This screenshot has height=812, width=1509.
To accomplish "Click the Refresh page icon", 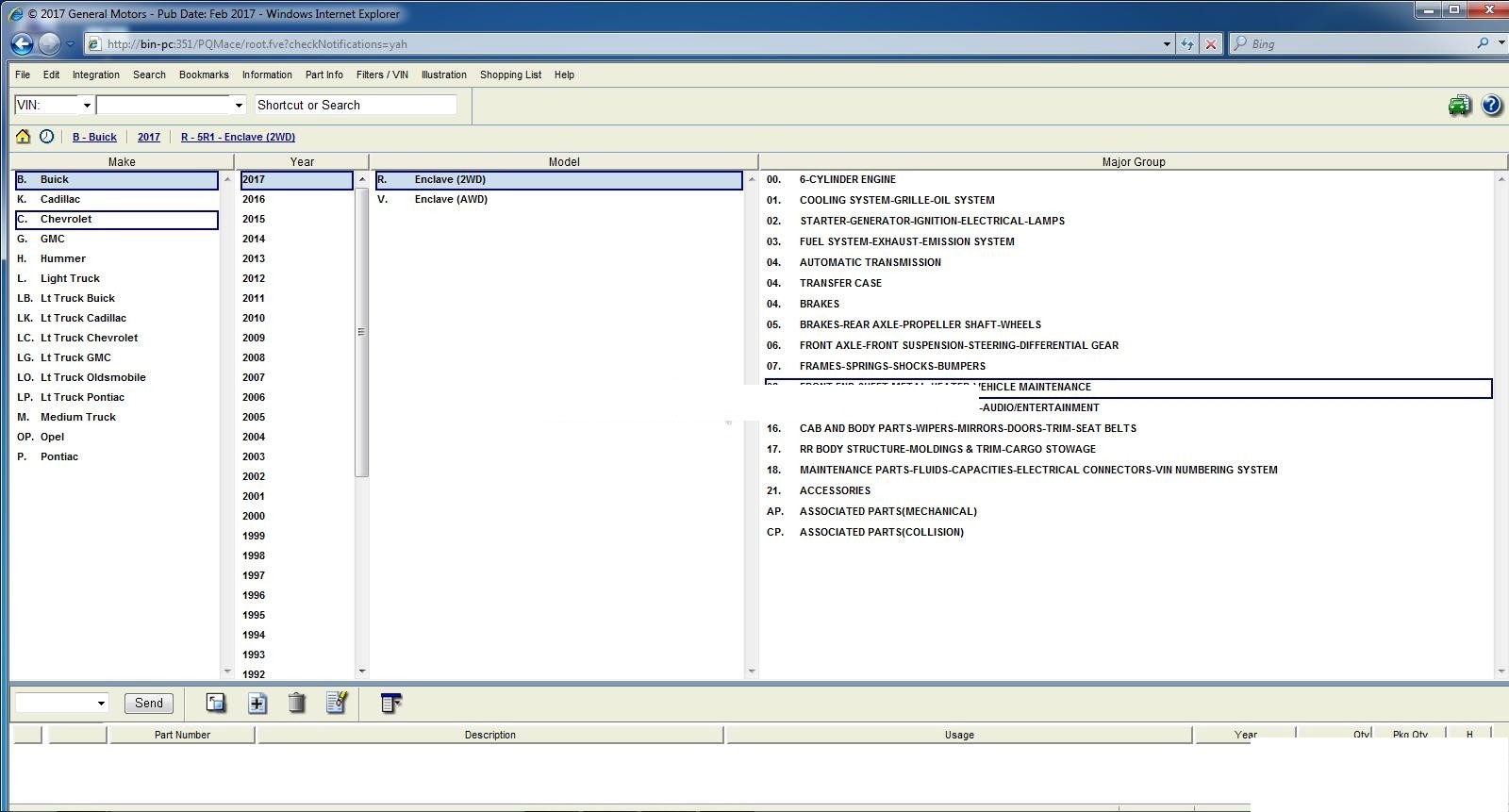I will (1187, 43).
